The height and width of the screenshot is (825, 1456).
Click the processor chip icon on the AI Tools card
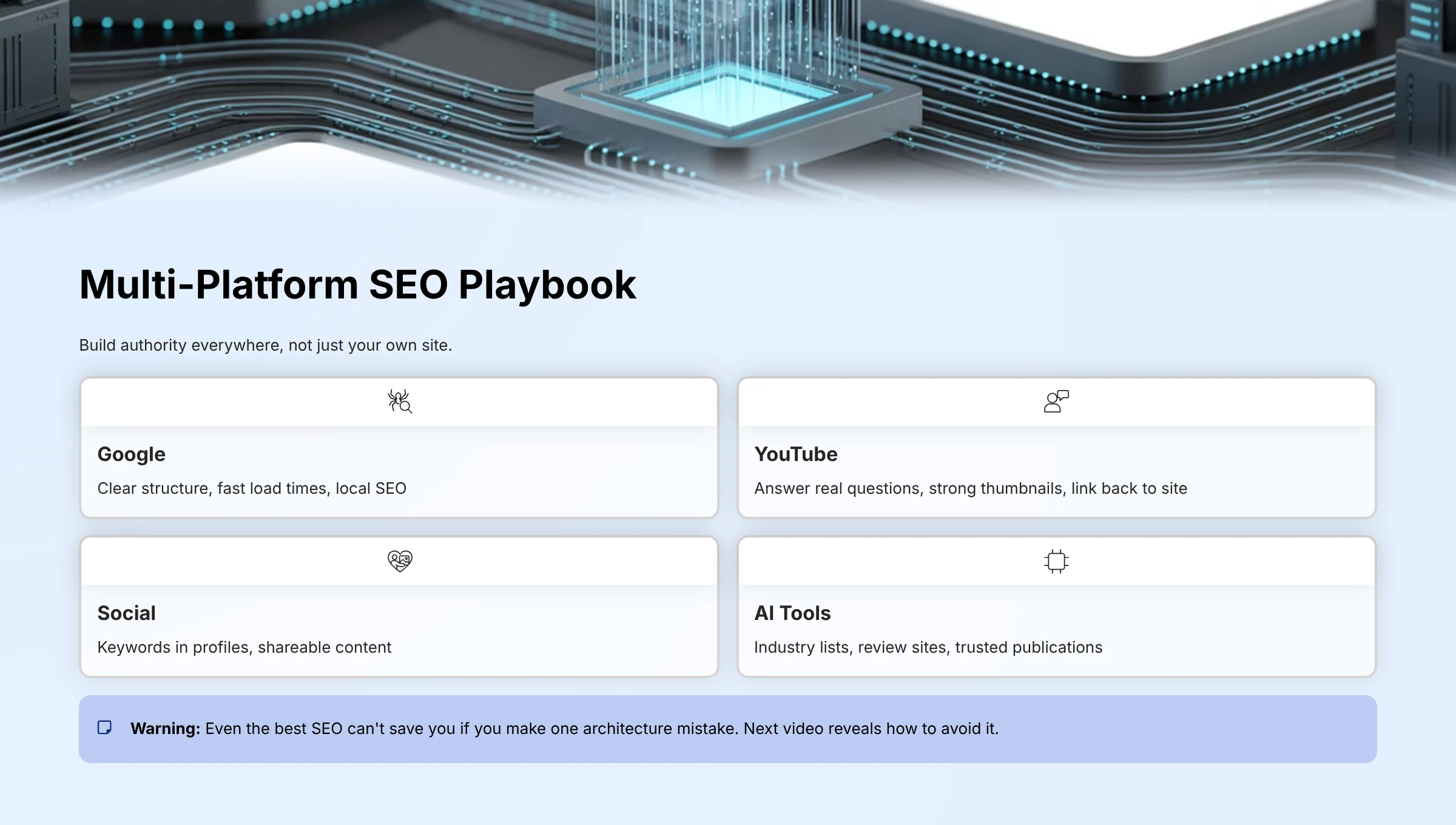1057,561
